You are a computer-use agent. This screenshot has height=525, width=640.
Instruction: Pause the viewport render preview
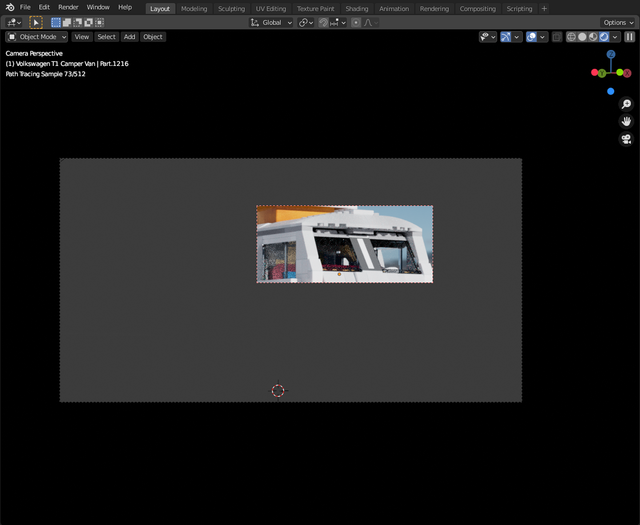point(630,37)
